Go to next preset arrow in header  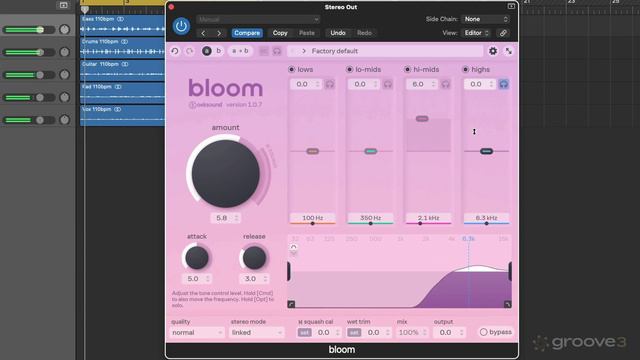[x=219, y=33]
